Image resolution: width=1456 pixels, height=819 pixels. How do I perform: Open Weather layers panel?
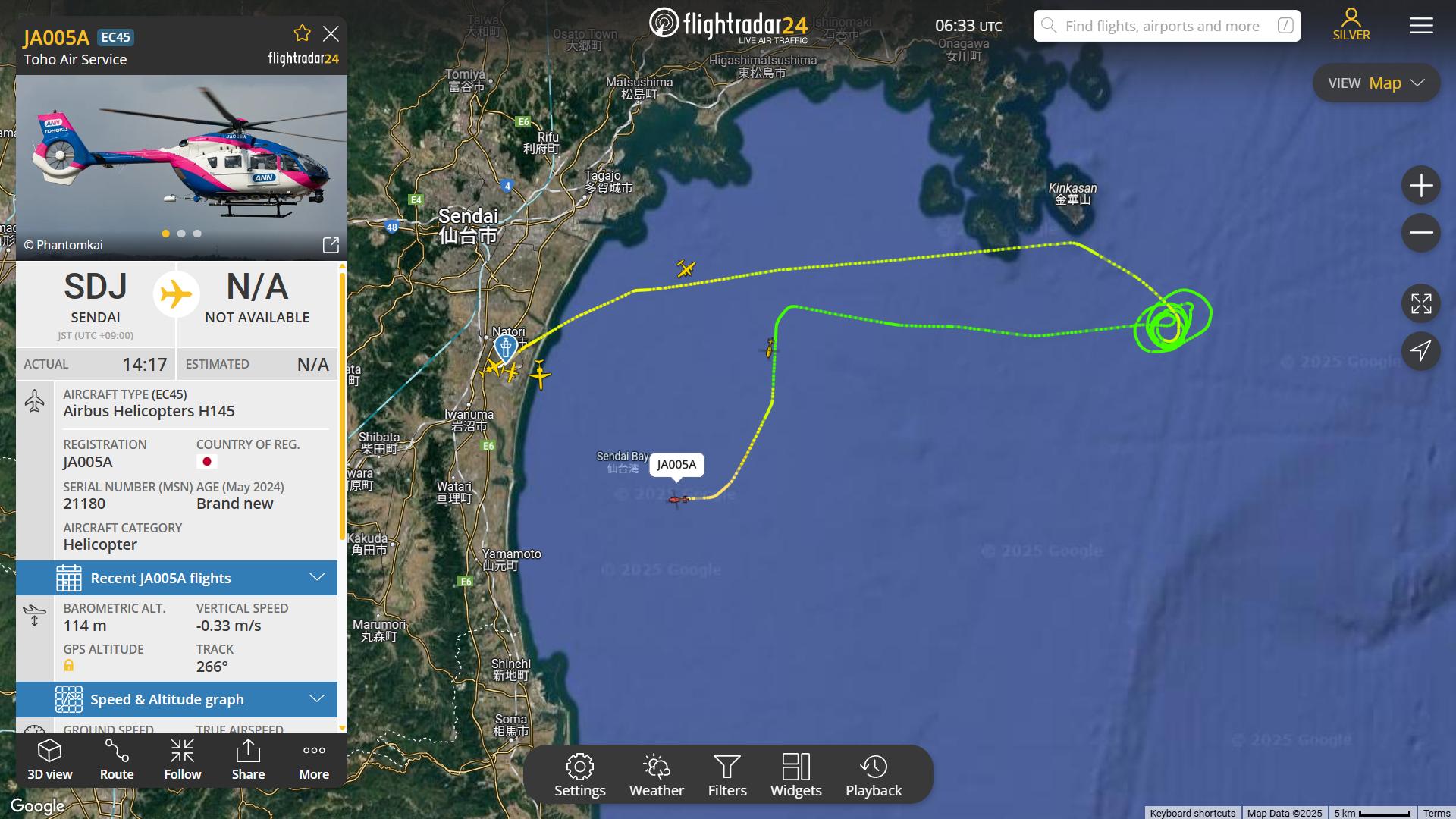(x=657, y=775)
